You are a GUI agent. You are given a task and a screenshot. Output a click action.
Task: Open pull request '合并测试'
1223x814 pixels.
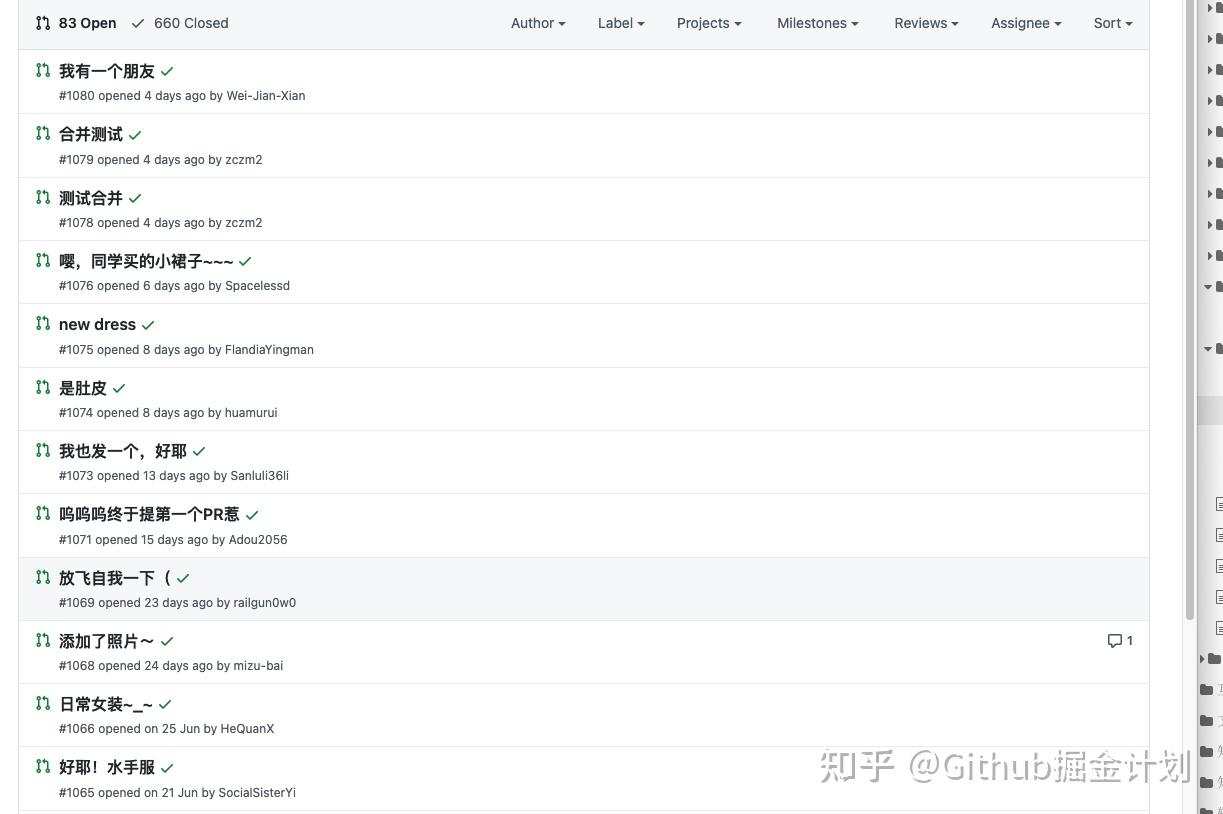(x=91, y=134)
